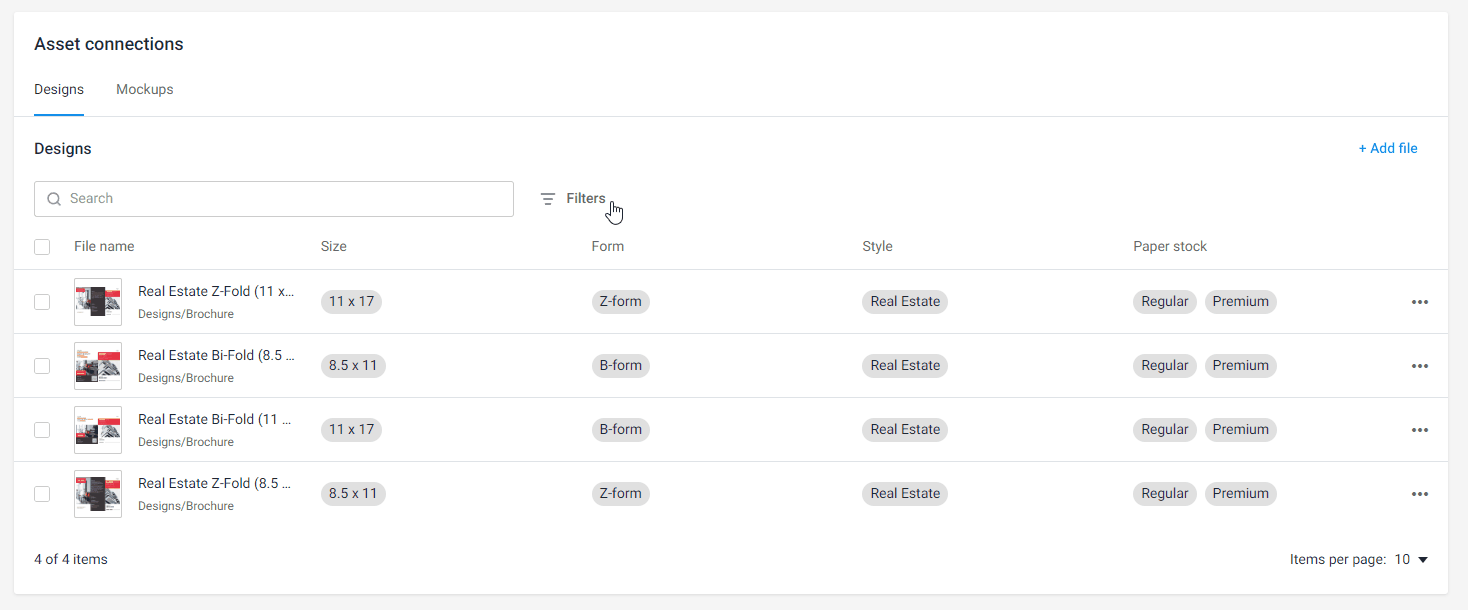
Task: Click the 11 x 17 size chip on the first row
Action: (x=351, y=301)
